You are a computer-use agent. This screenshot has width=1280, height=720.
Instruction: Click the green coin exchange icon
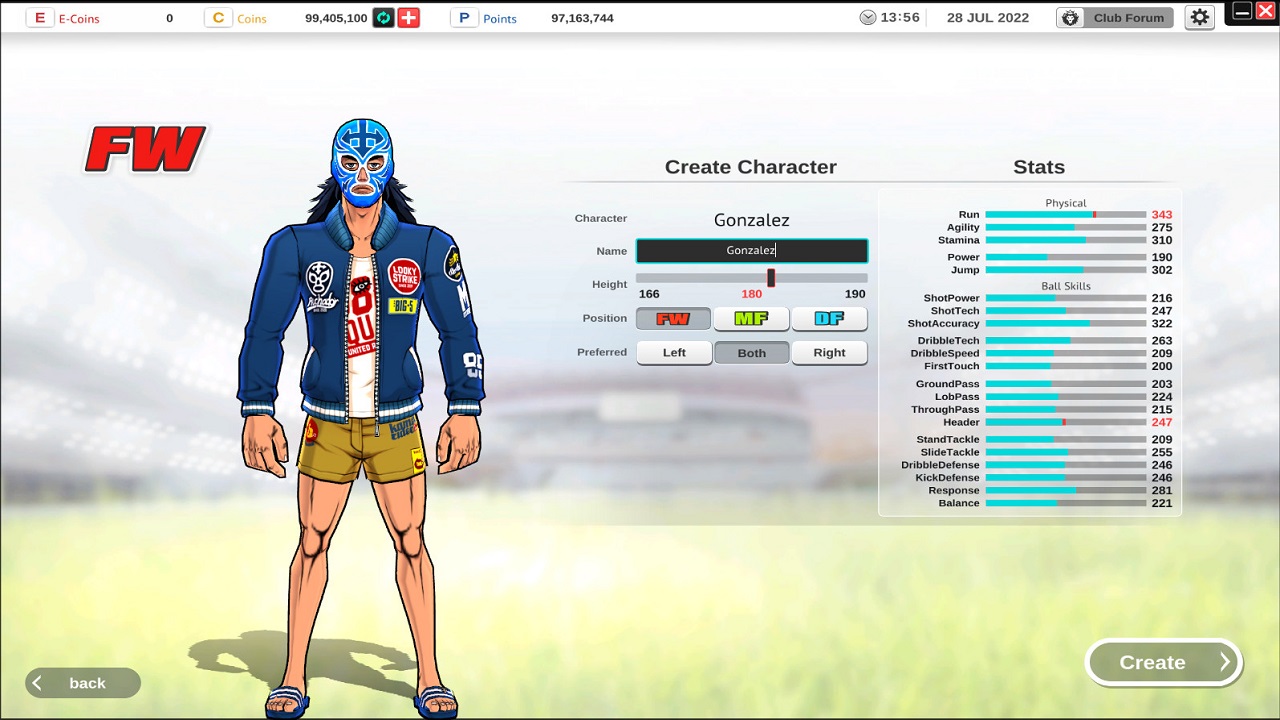coord(383,18)
